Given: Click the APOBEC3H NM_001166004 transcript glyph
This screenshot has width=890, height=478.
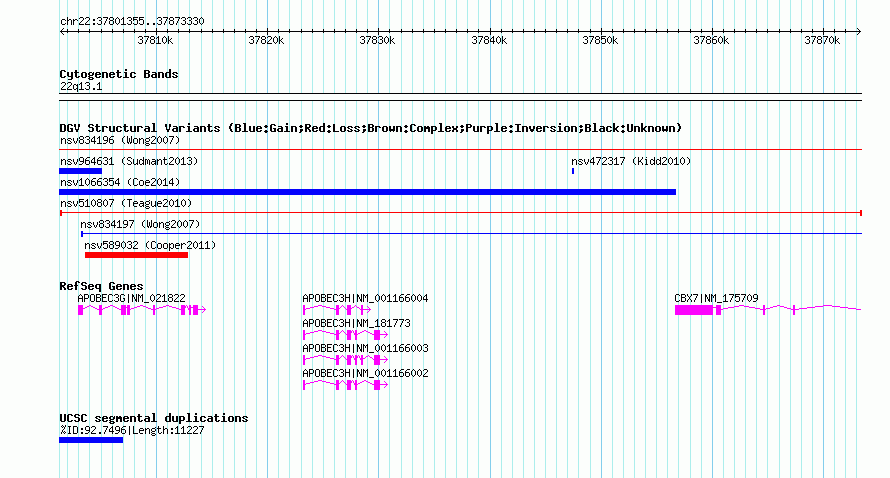Looking at the screenshot, I should (337, 309).
